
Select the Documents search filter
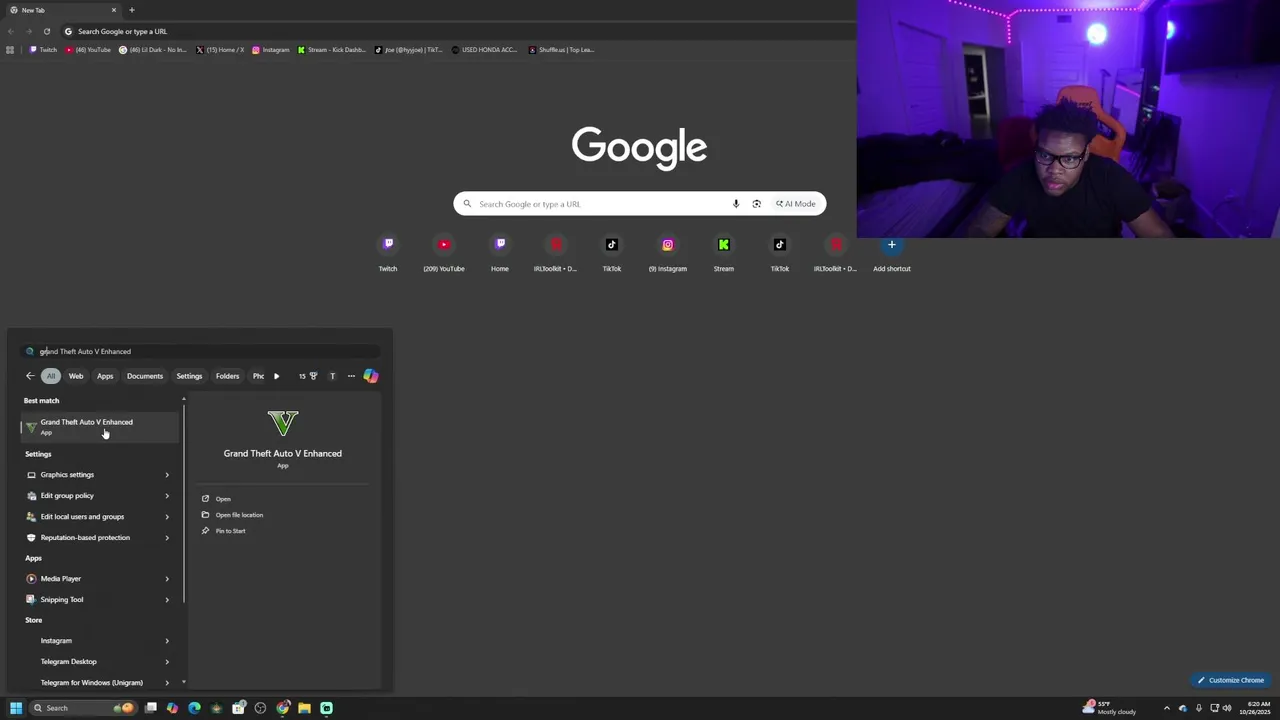[x=145, y=376]
